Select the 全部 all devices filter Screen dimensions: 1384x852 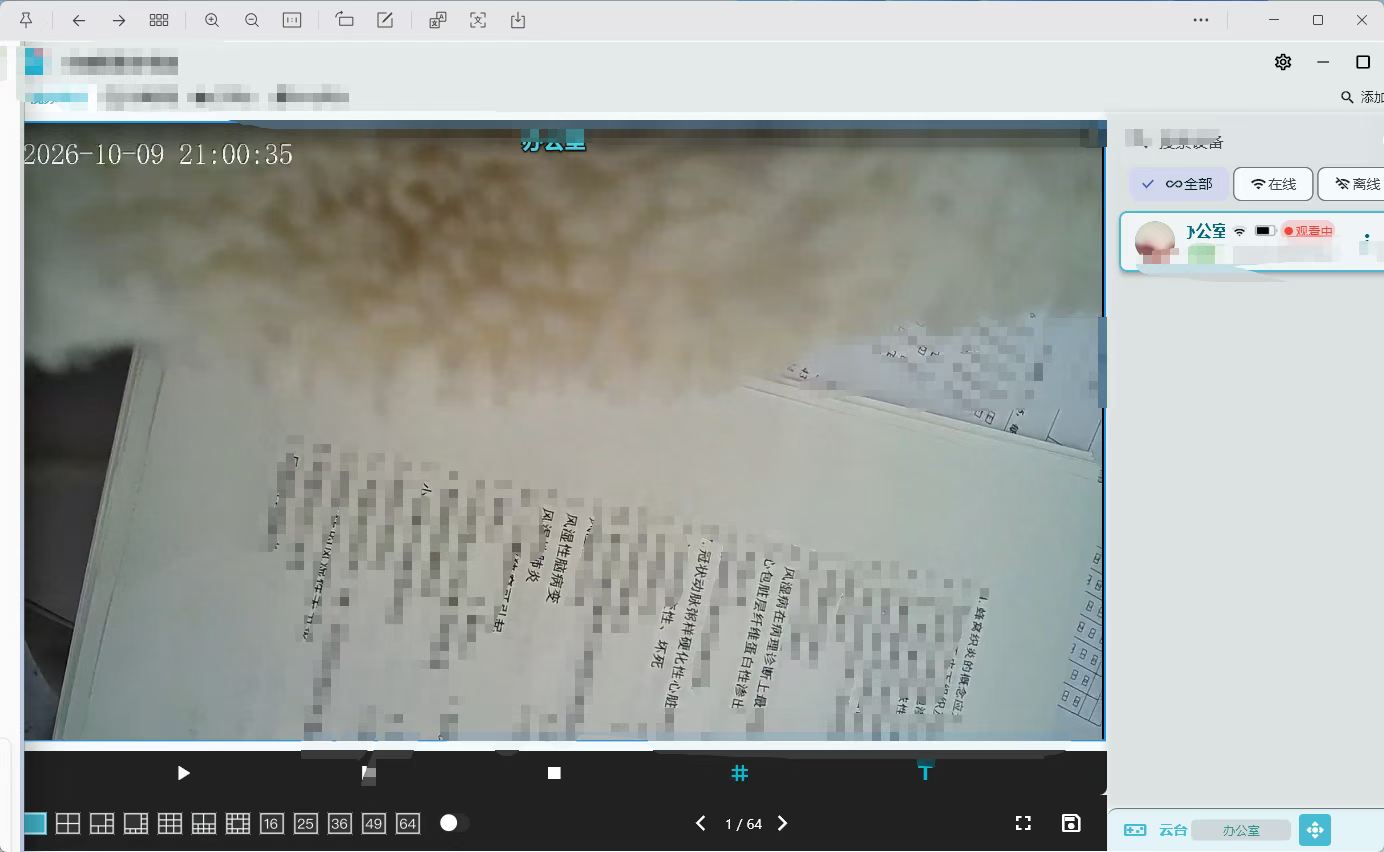[1179, 184]
